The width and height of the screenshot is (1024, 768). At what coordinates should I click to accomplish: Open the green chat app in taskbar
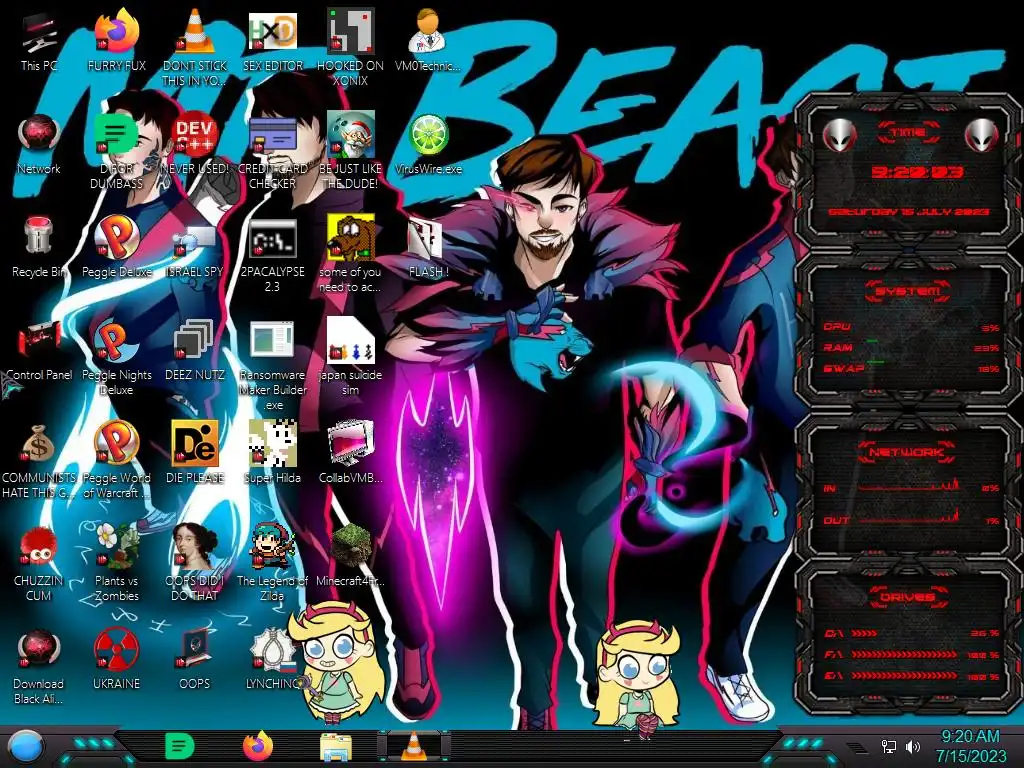(x=180, y=746)
